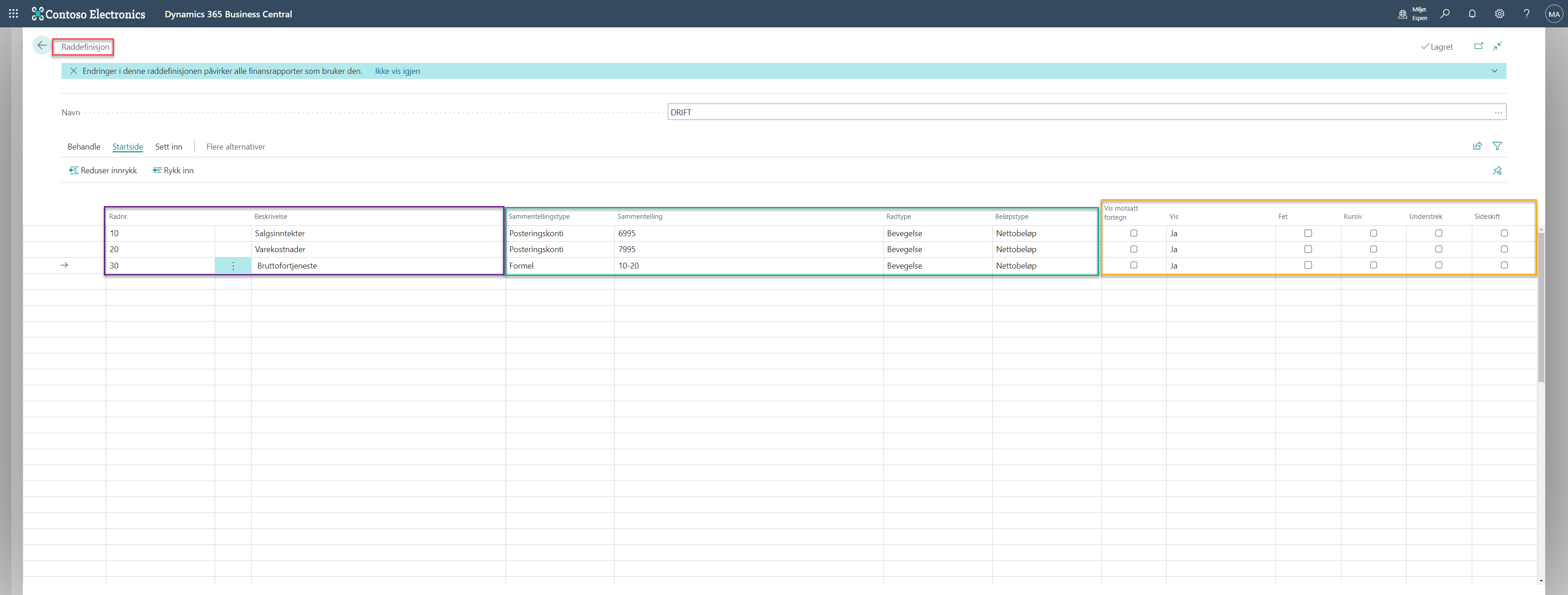Open Vis value Ja for Salgsinntekter

(x=1220, y=233)
